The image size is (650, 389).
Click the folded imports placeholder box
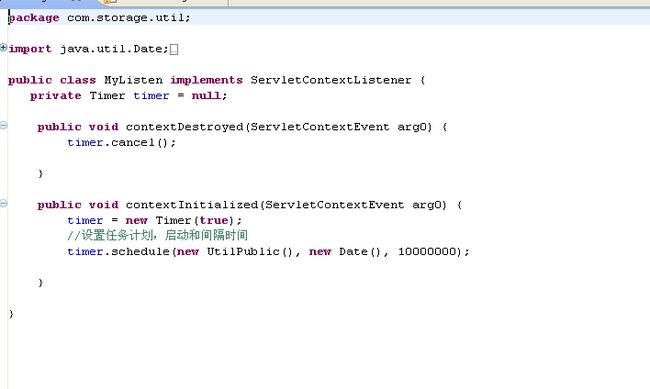tap(174, 49)
